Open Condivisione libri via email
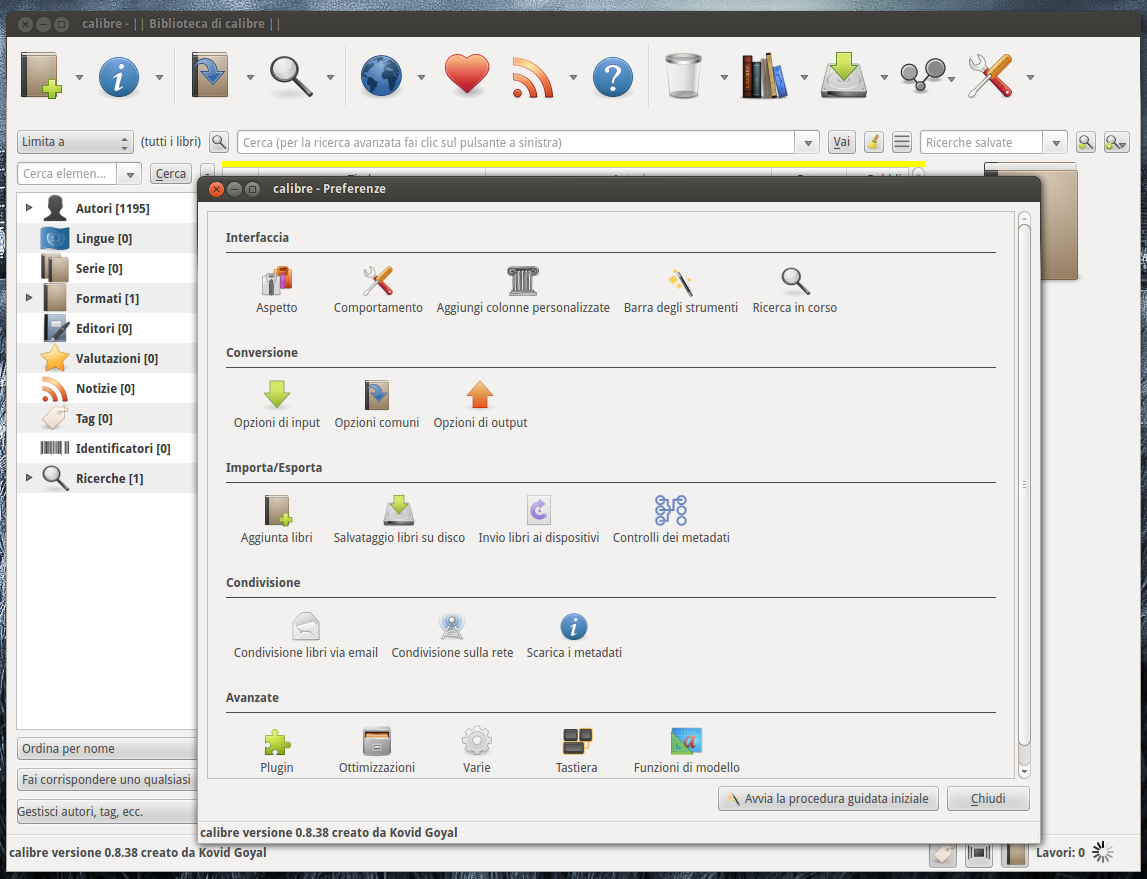This screenshot has width=1147, height=879. [x=306, y=635]
